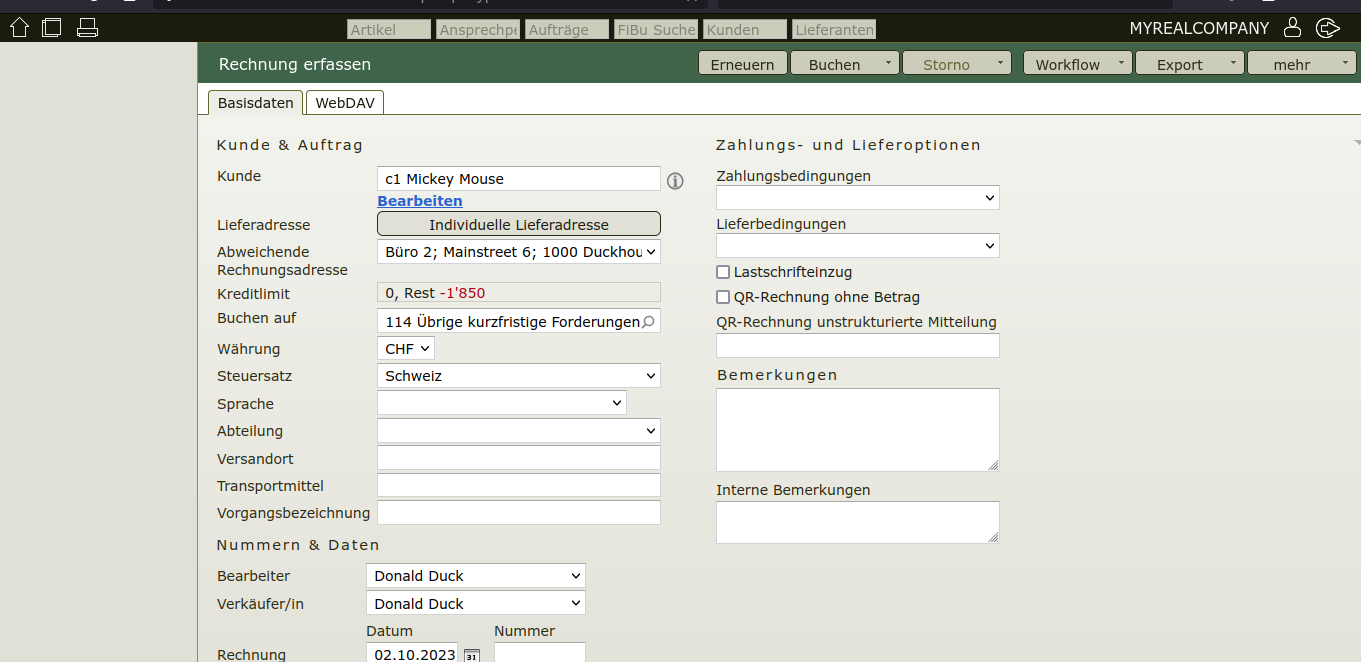Click the Individuelle Lieferadresse button
1361x662 pixels.
(518, 225)
